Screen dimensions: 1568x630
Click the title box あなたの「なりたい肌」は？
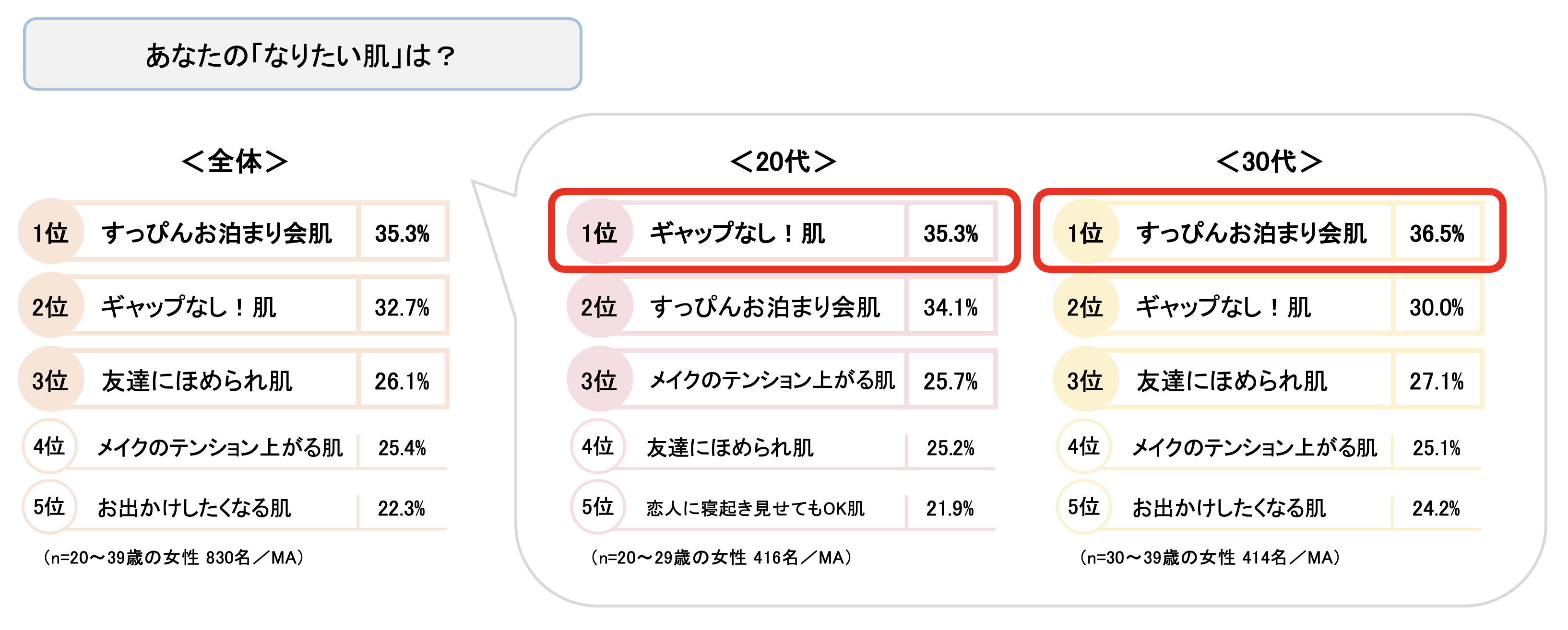pyautogui.click(x=302, y=55)
